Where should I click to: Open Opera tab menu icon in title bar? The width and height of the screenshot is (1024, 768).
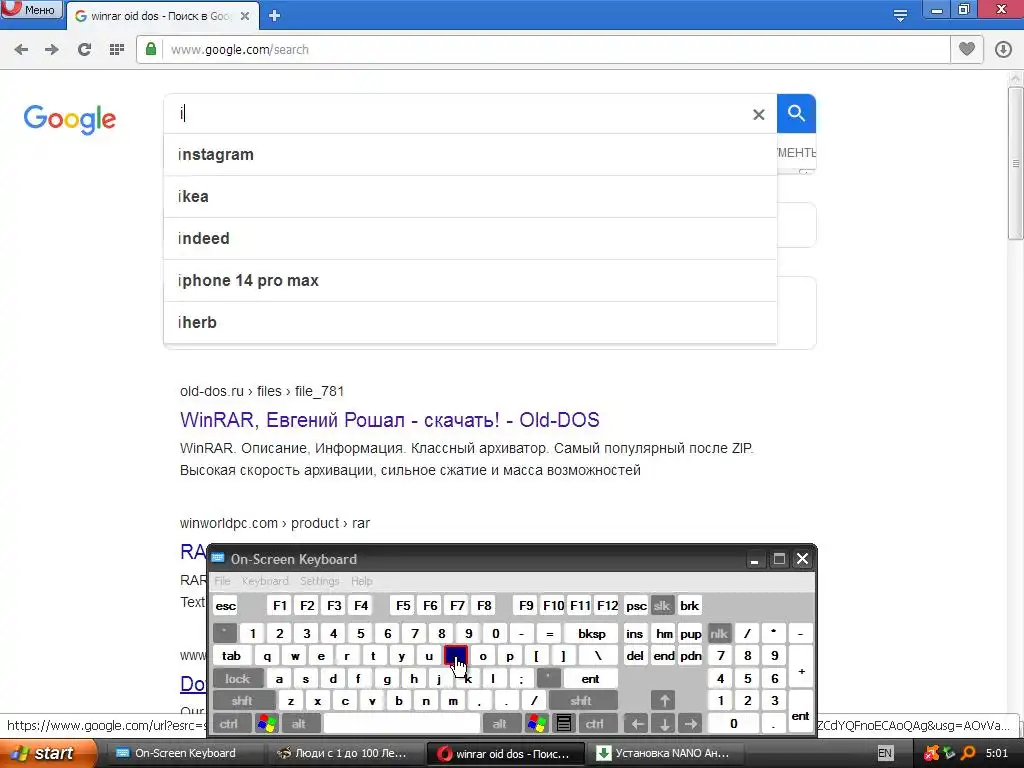(x=900, y=15)
